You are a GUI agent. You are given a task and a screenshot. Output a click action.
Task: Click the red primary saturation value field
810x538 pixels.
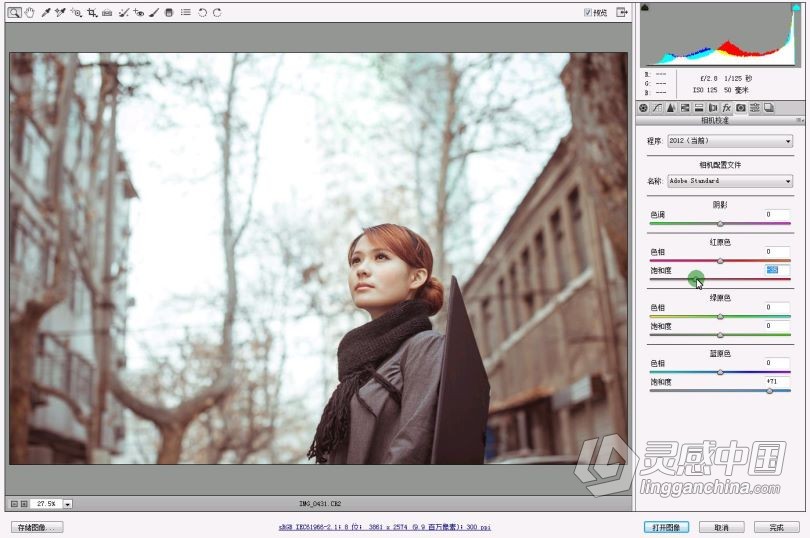coord(777,270)
